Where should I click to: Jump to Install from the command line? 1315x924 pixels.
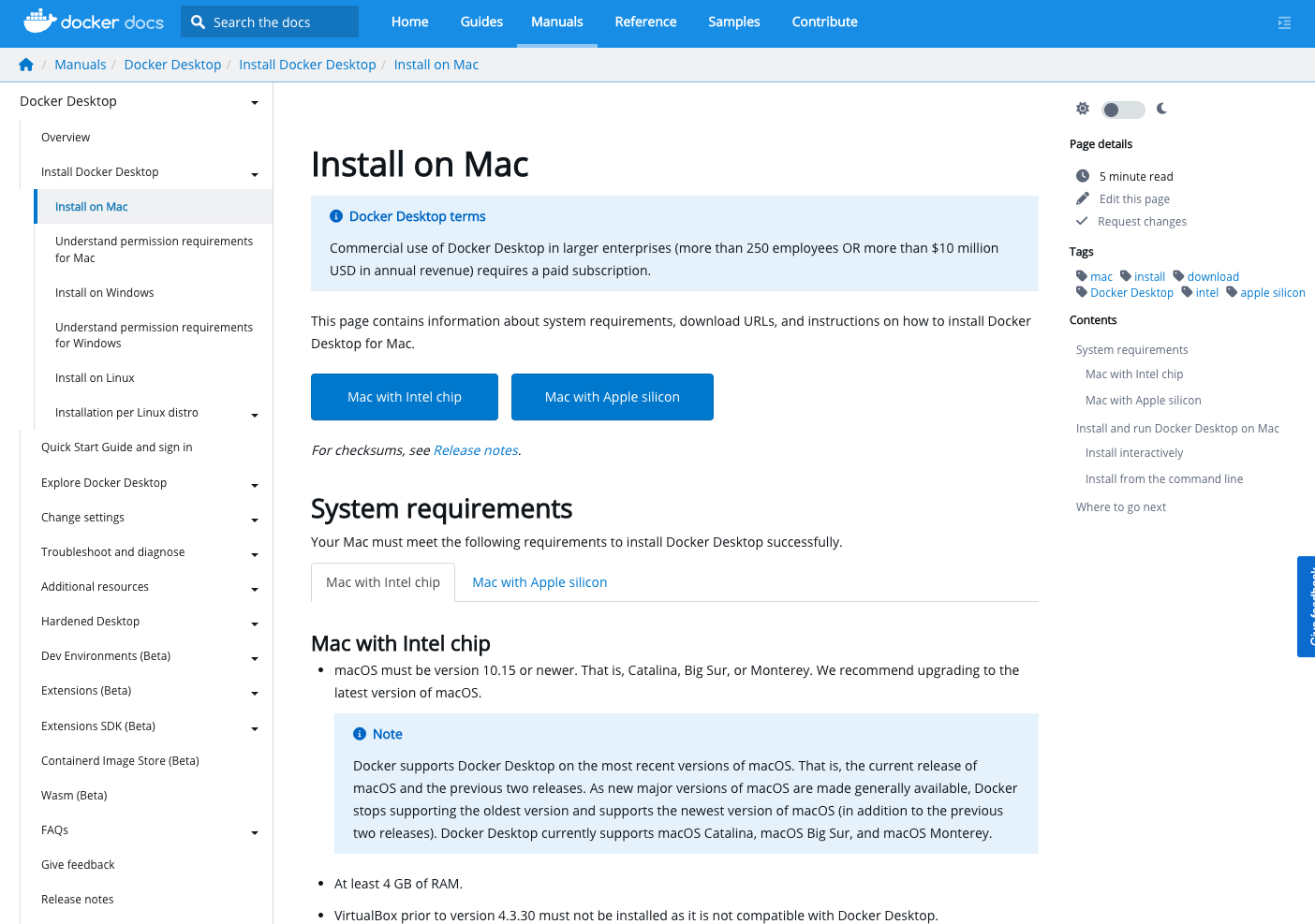[x=1164, y=479]
